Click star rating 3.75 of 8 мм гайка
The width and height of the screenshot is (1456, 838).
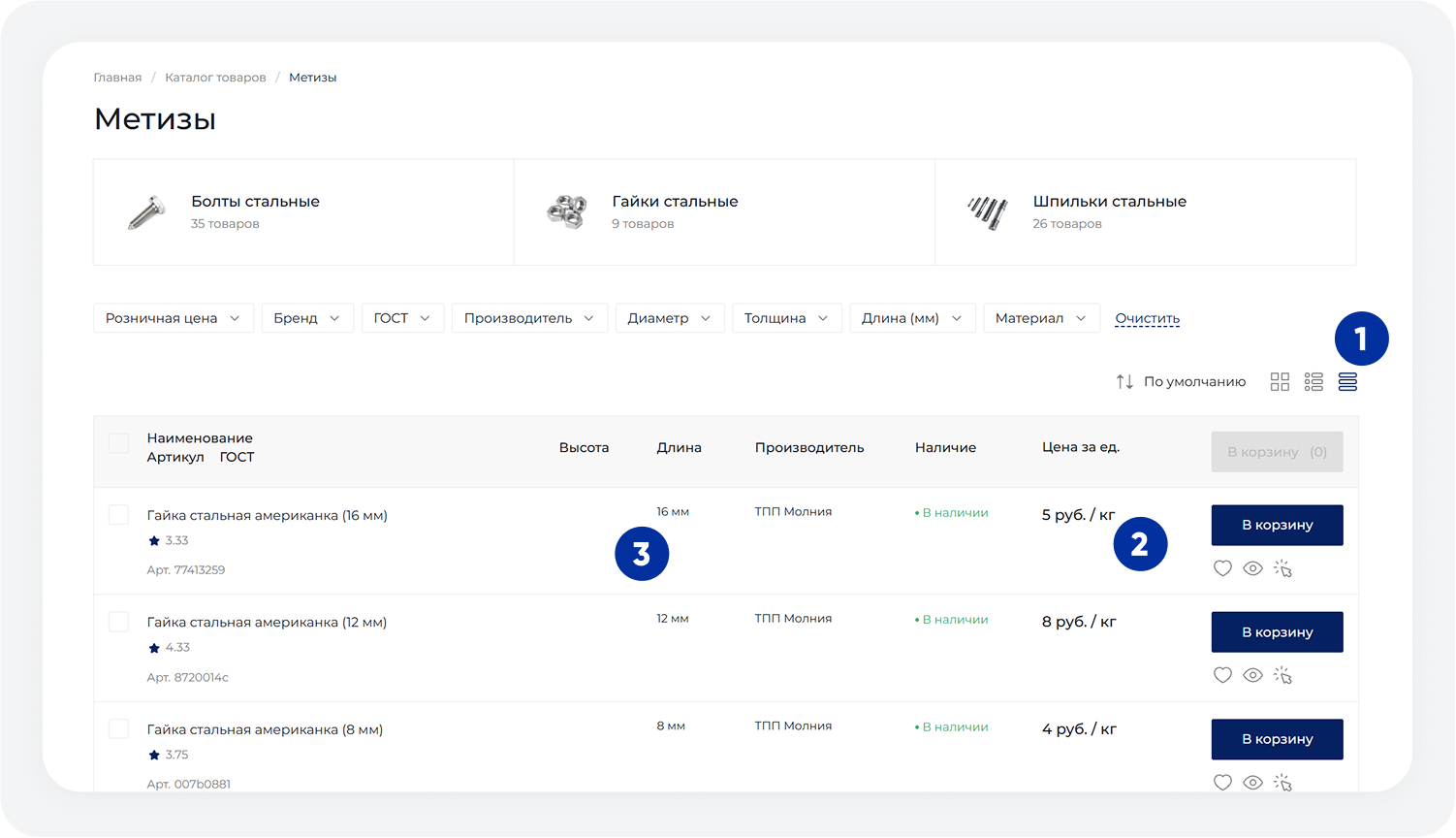click(x=169, y=755)
